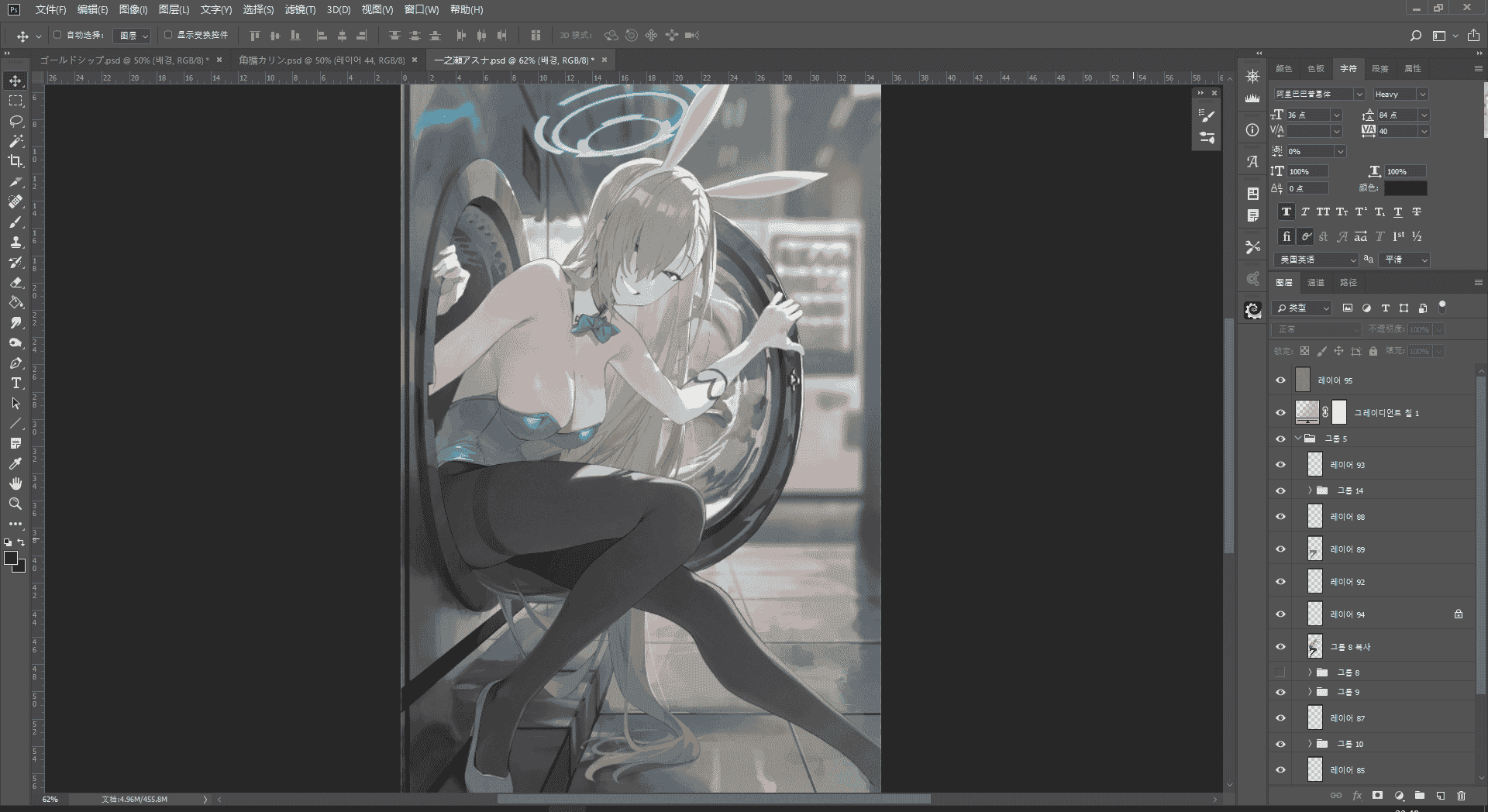The width and height of the screenshot is (1488, 812).
Task: Select the Eraser tool
Action: pyautogui.click(x=15, y=283)
